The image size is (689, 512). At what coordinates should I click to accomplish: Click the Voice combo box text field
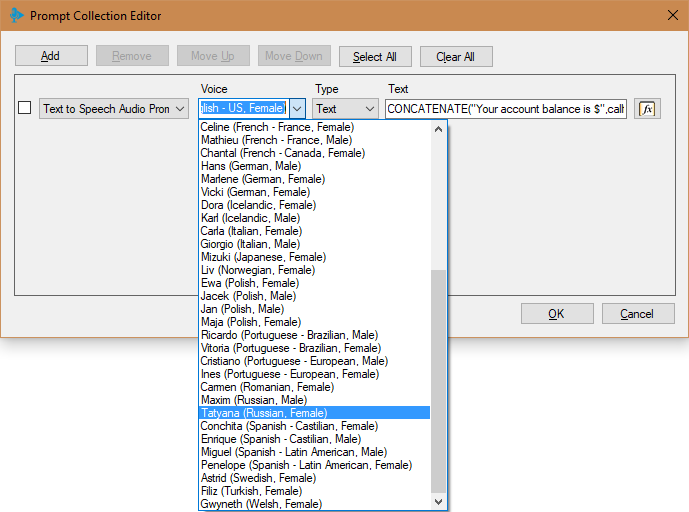click(x=244, y=108)
